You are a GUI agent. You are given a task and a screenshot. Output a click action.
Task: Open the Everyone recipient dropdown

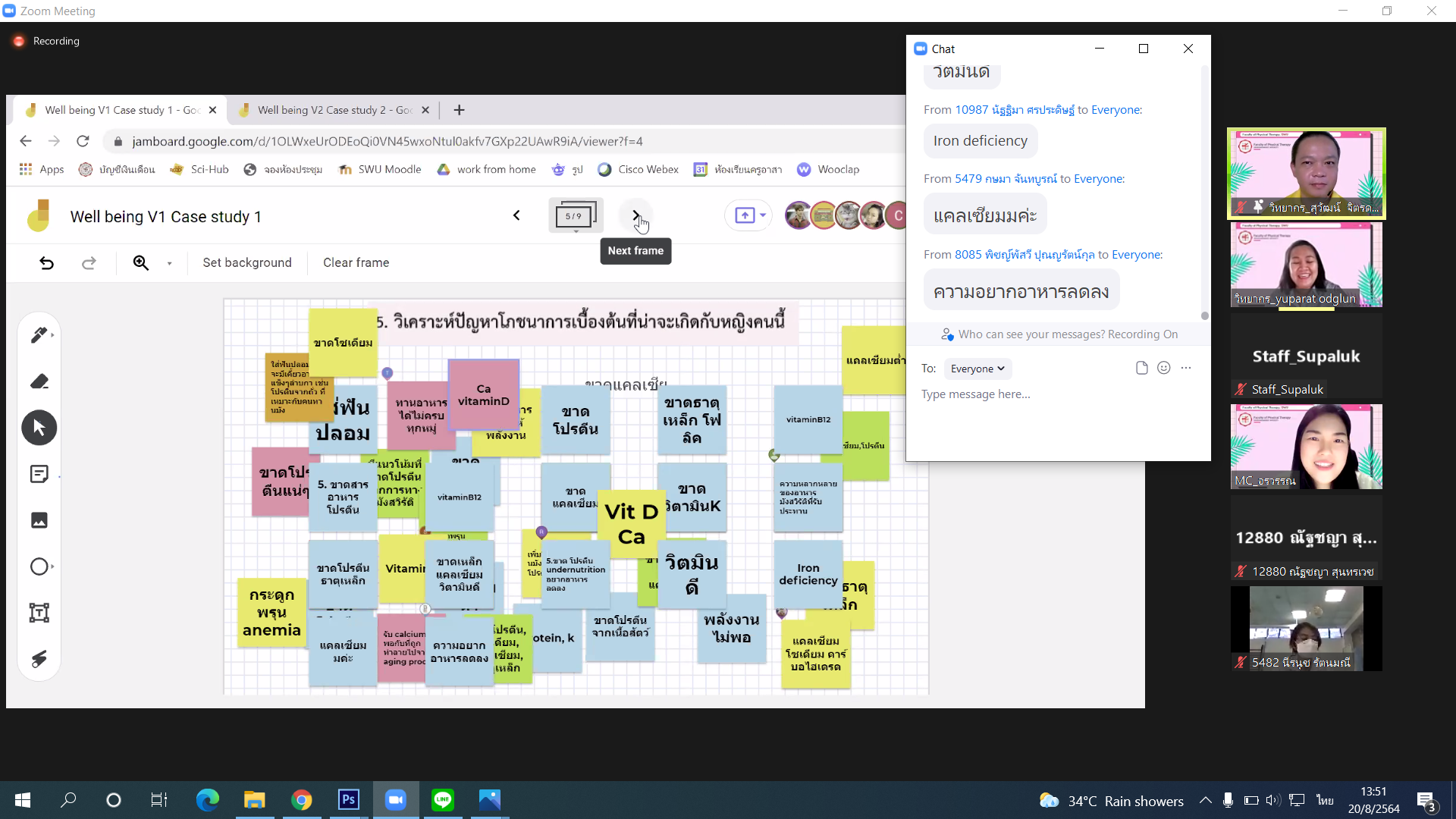(977, 369)
